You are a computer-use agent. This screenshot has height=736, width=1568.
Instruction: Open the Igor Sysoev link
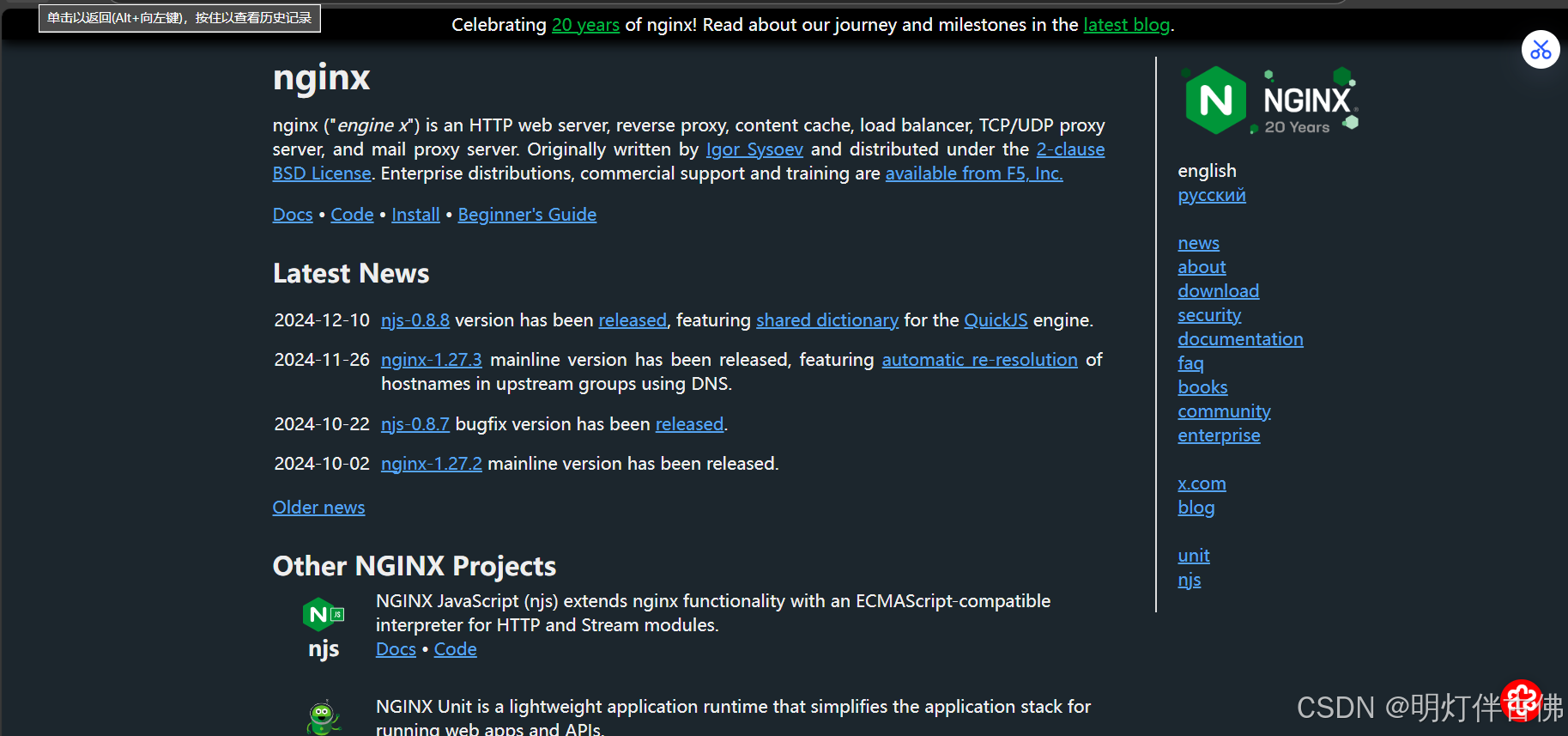754,149
